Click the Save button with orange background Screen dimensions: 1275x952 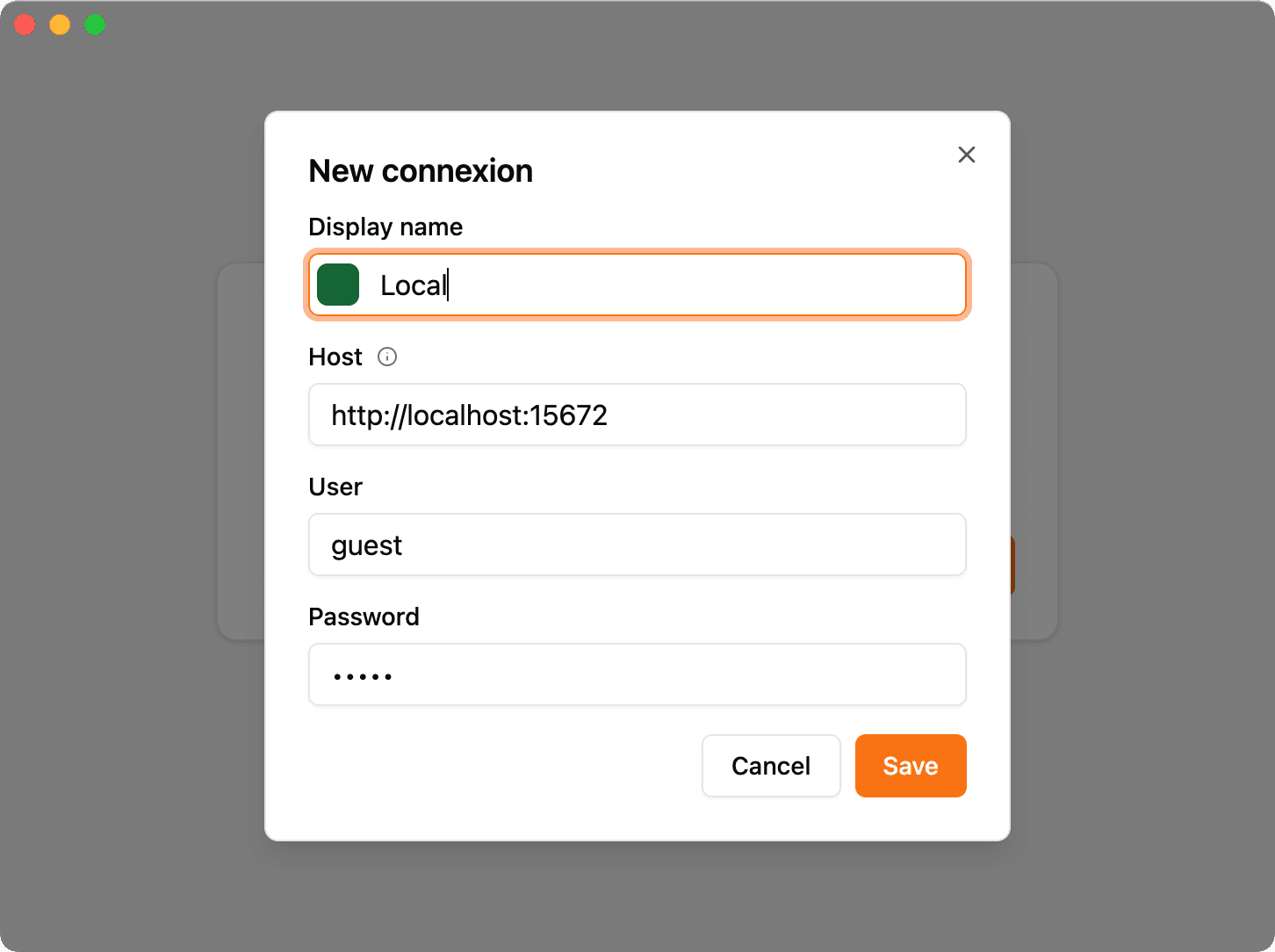tap(911, 766)
